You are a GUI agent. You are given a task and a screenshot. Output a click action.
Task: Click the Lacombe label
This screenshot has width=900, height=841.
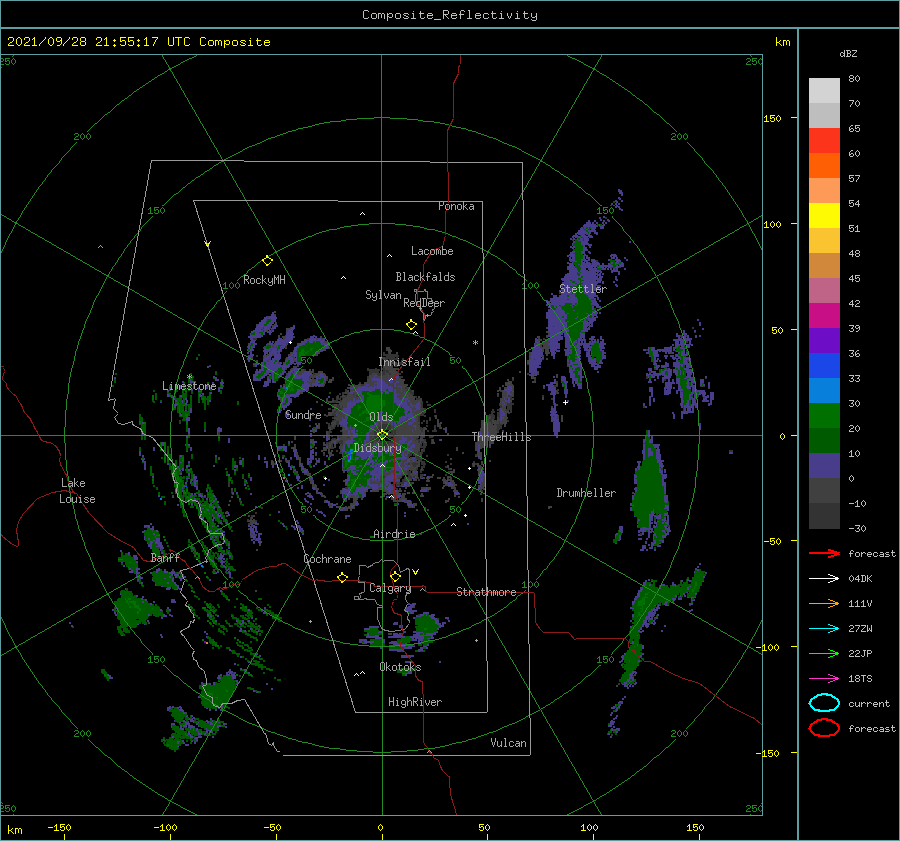(x=432, y=251)
